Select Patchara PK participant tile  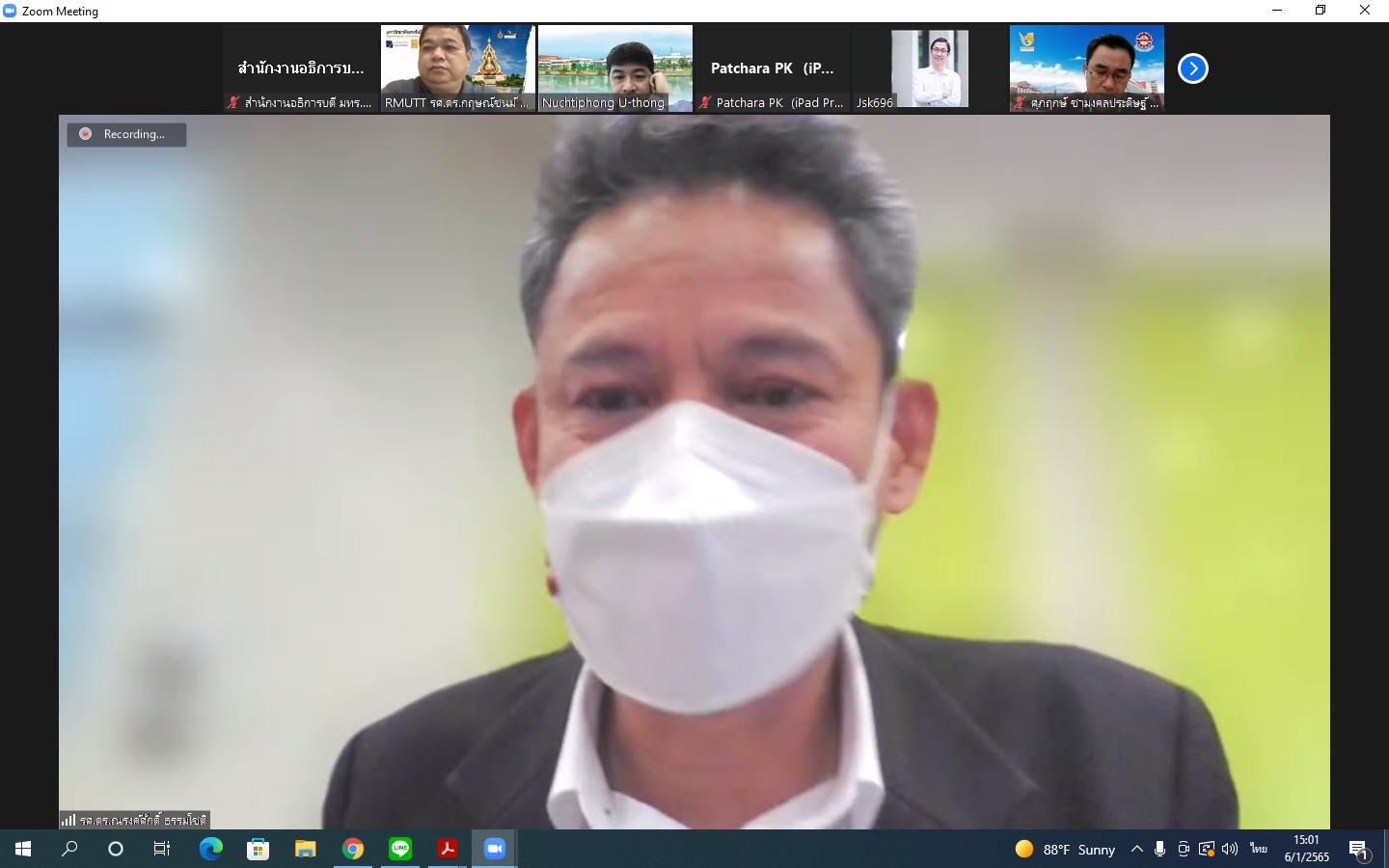(x=772, y=68)
